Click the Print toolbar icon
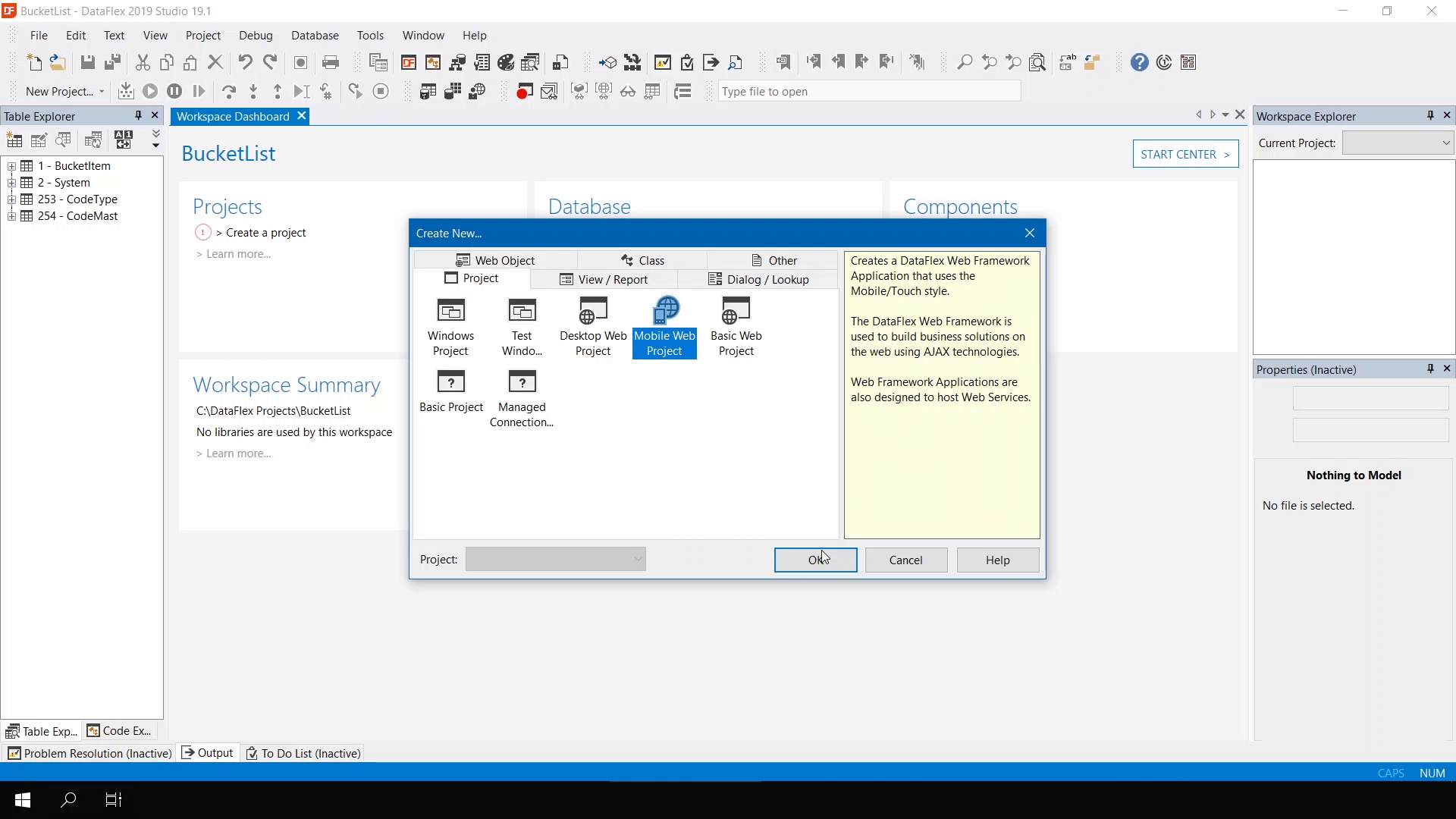This screenshot has height=819, width=1456. (331, 63)
